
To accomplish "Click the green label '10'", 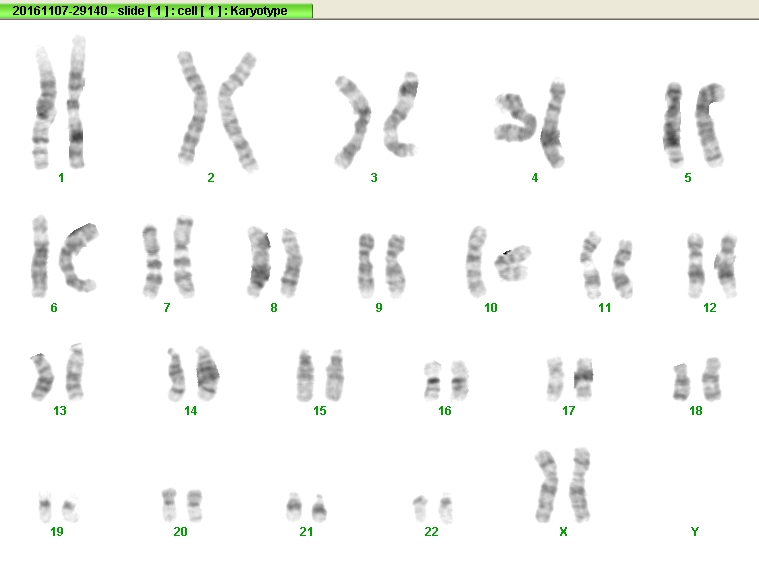I will [x=490, y=307].
